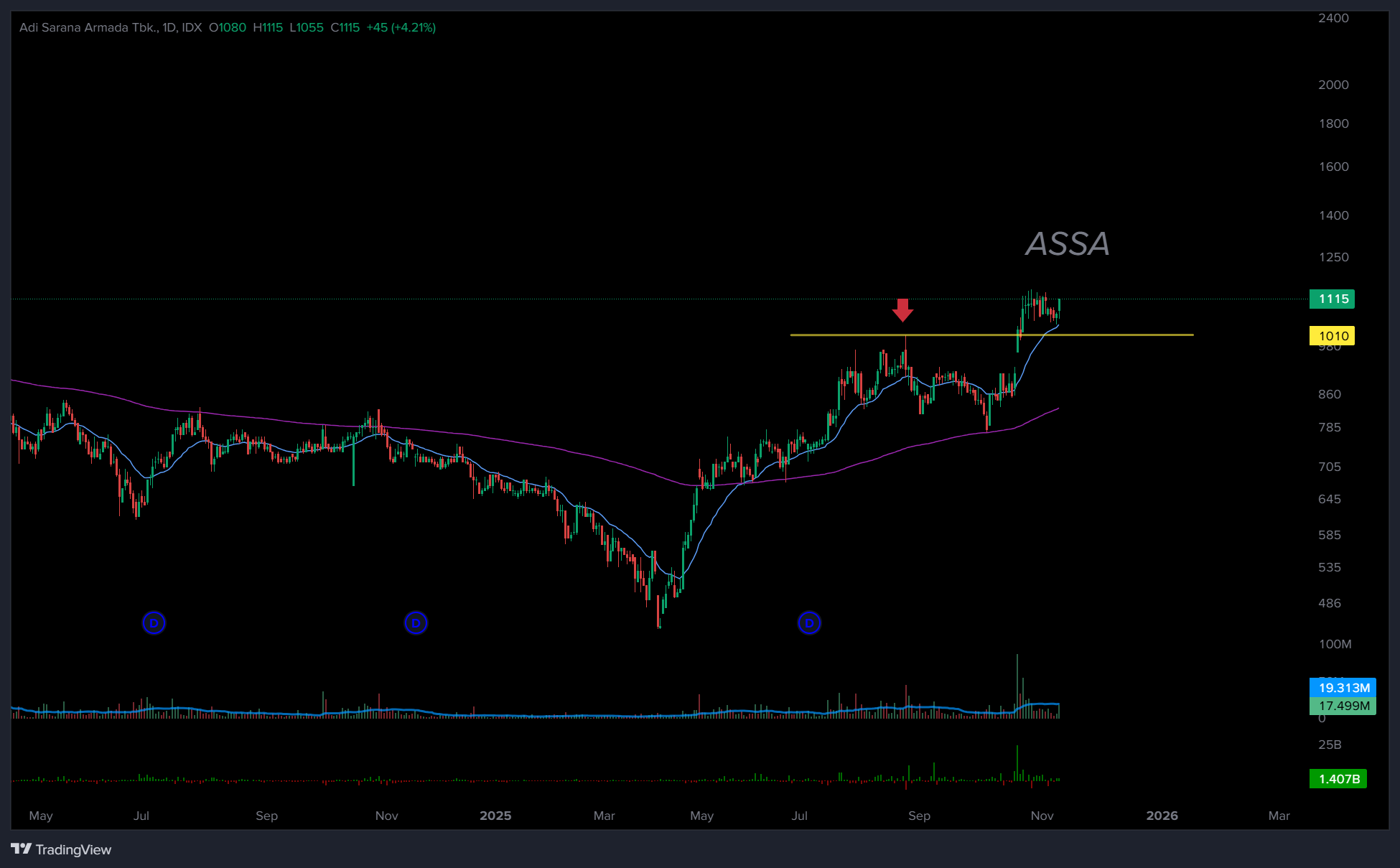Click the +45 (+4.21%) change value
1400x868 pixels.
401,27
